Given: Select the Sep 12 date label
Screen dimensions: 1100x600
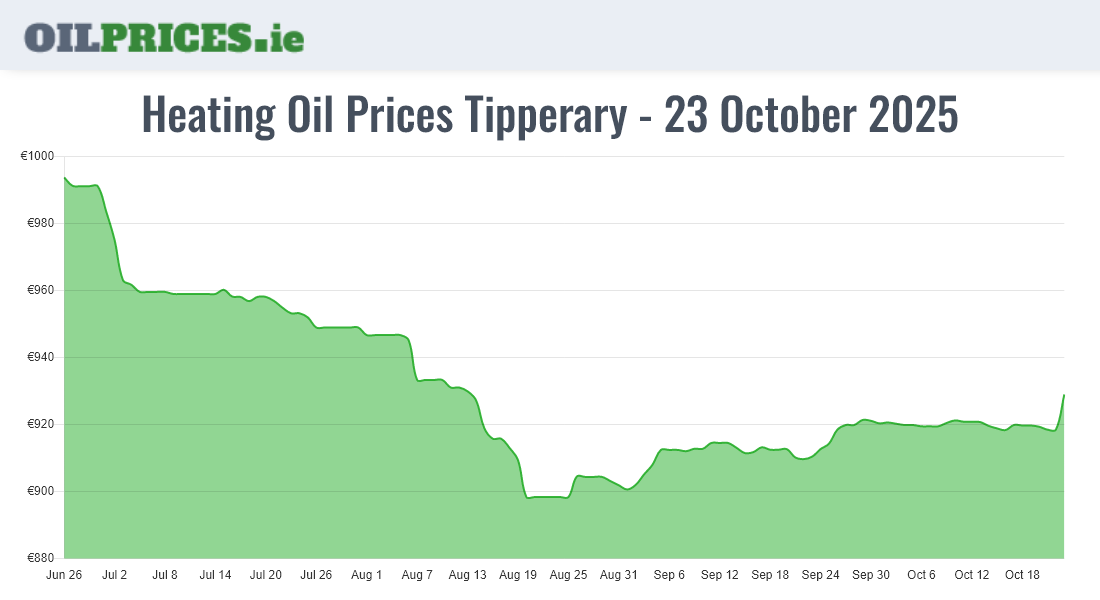Looking at the screenshot, I should click(x=719, y=575).
